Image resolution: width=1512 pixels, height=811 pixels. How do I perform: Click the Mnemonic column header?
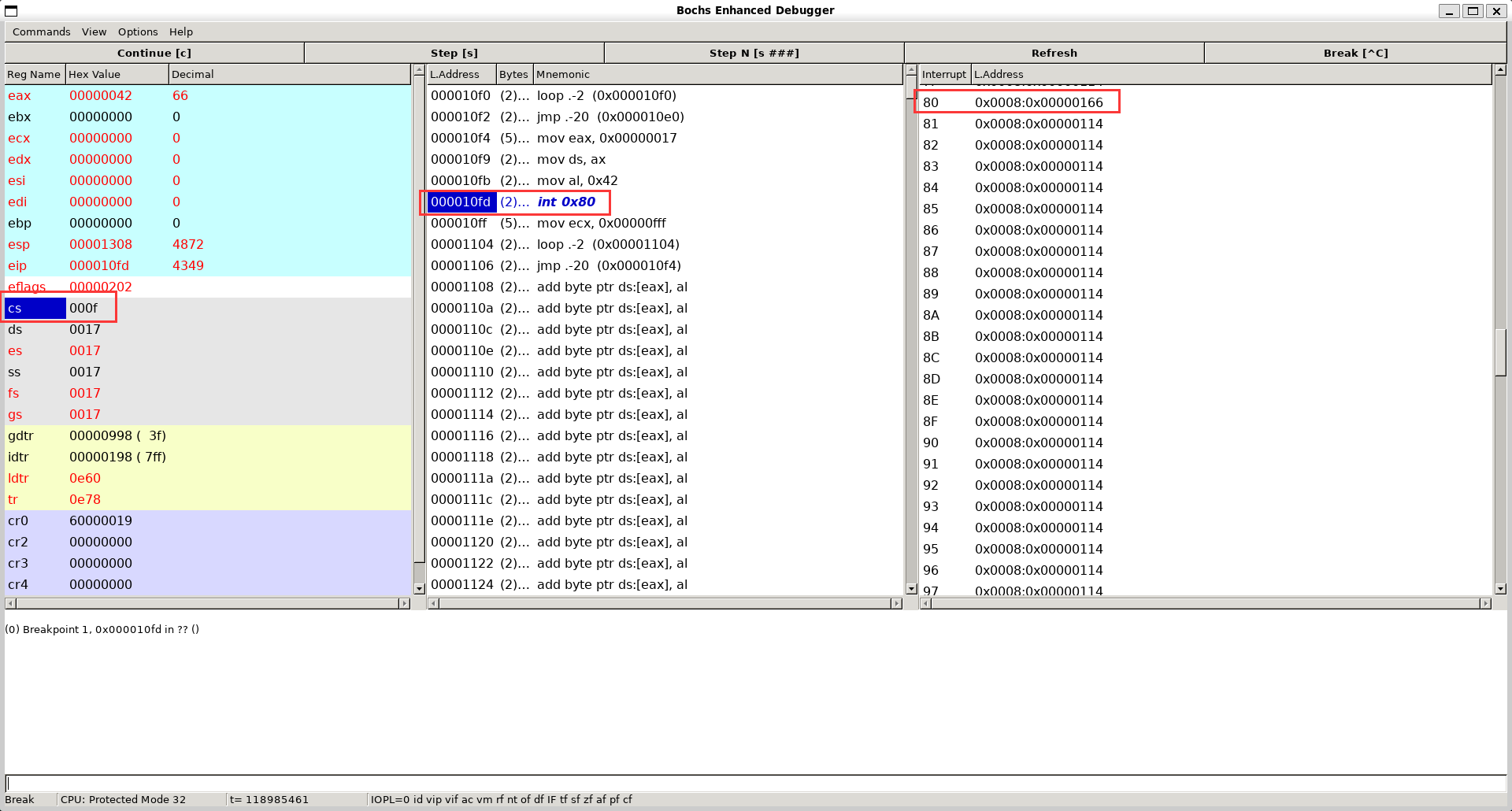pos(717,74)
